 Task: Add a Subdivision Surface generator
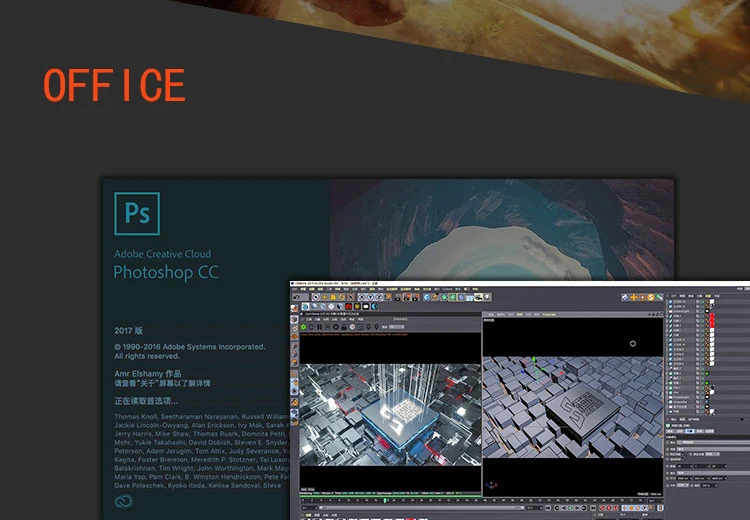coord(444,297)
